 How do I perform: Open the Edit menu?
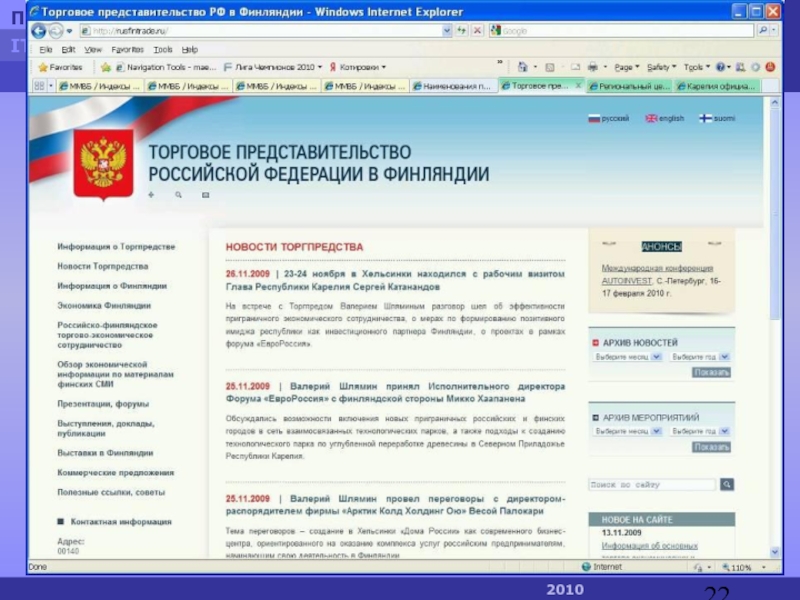[x=68, y=49]
